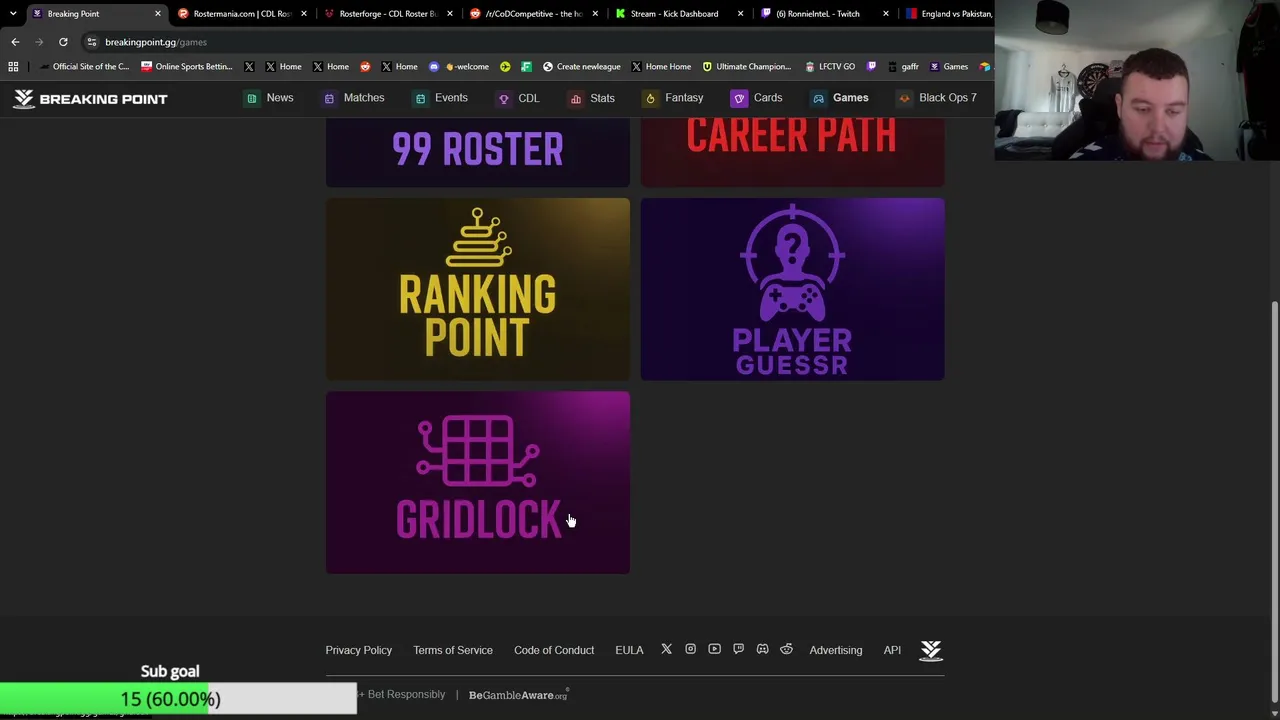Open the Privacy Policy link
Viewport: 1280px width, 720px height.
pos(358,650)
